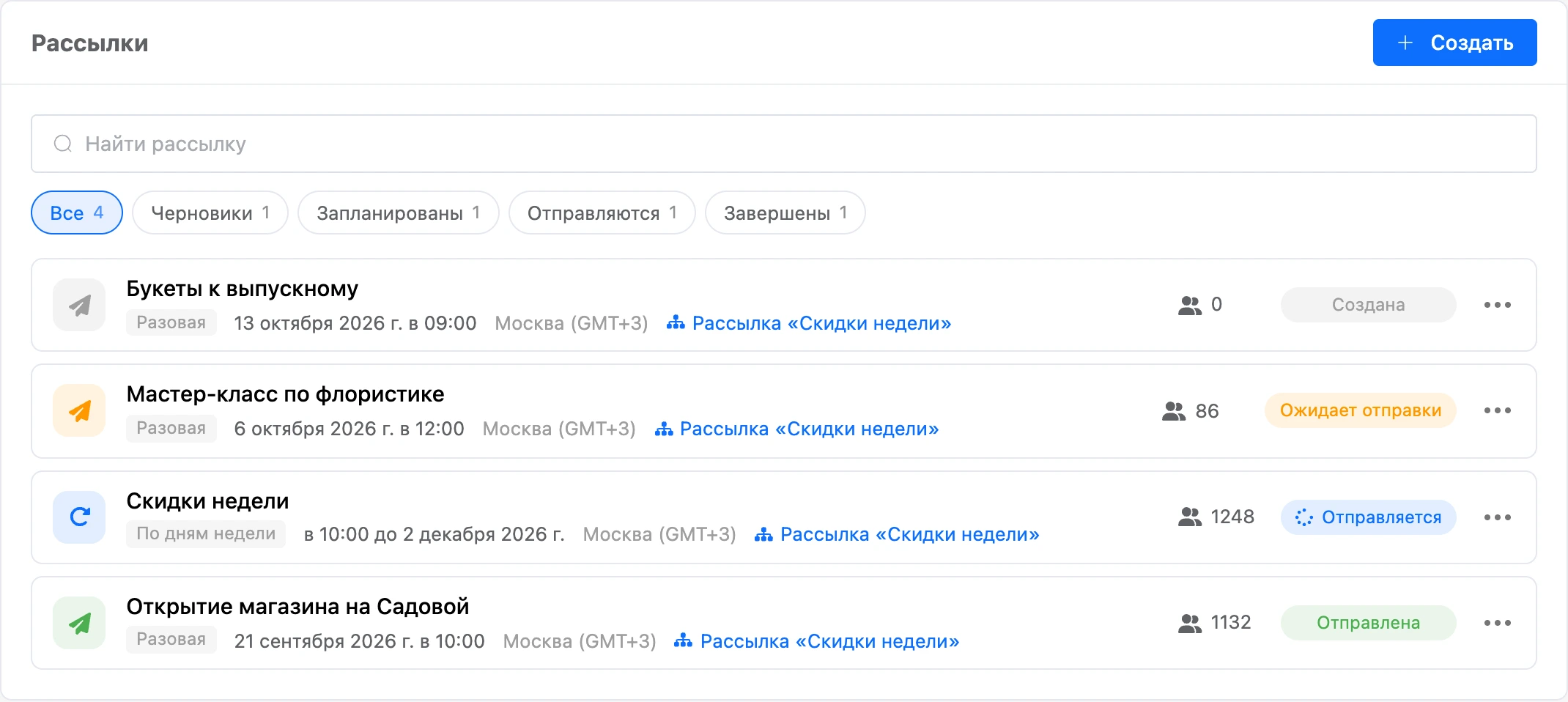Expand three-dot menu for Открытие магазина row

click(x=1498, y=623)
